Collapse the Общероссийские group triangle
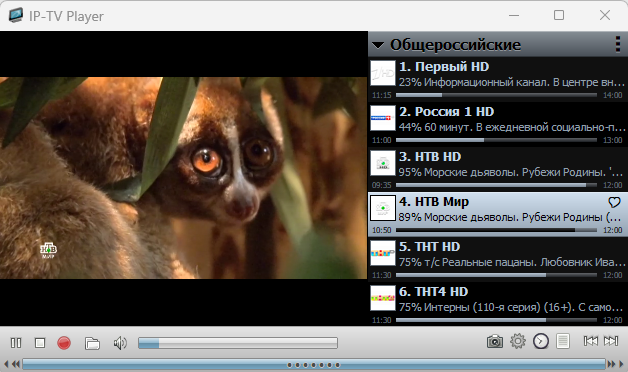Screen dimensions: 628x372 378,45
